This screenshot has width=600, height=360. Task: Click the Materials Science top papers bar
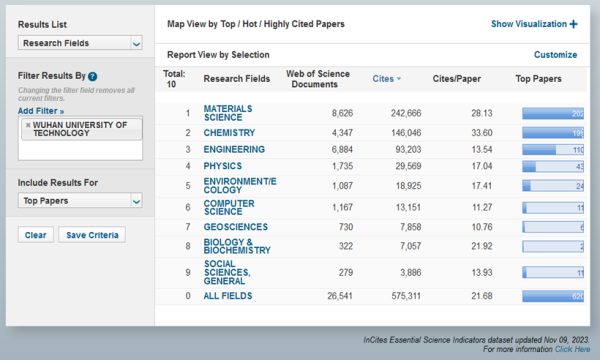pos(553,113)
